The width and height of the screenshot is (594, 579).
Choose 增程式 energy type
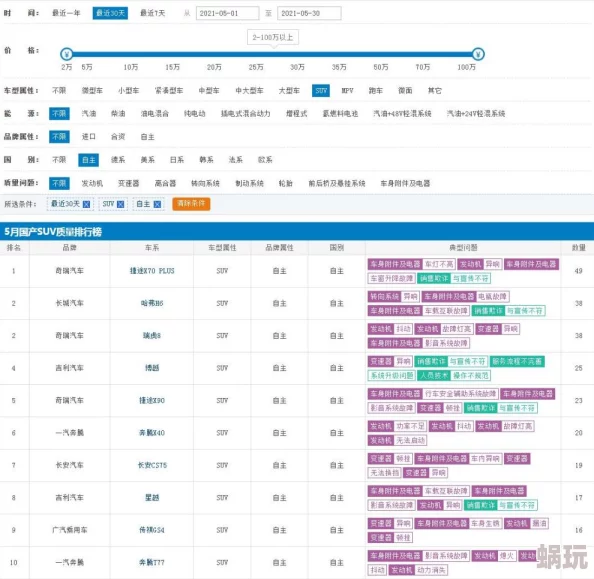coord(296,114)
